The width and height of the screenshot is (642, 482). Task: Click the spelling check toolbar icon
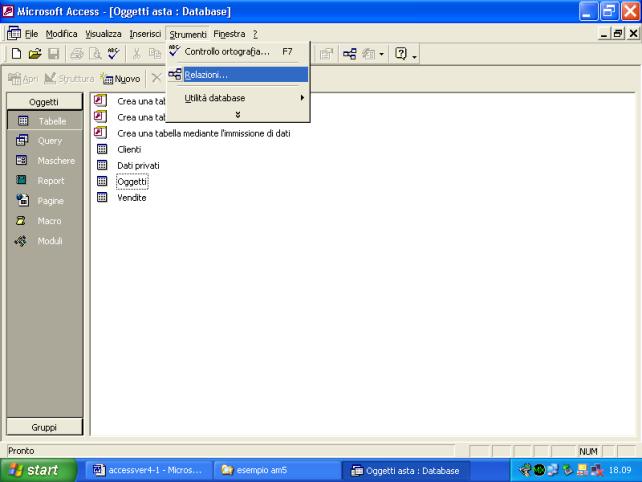113,54
